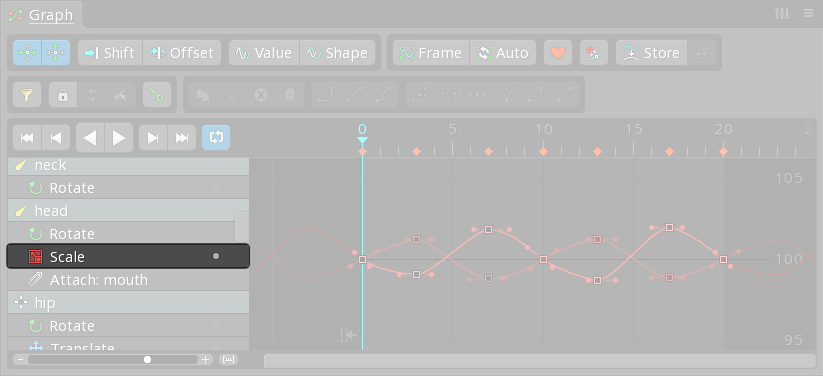Viewport: 823px width, 376px height.
Task: Select the Value curve mode
Action: click(264, 53)
